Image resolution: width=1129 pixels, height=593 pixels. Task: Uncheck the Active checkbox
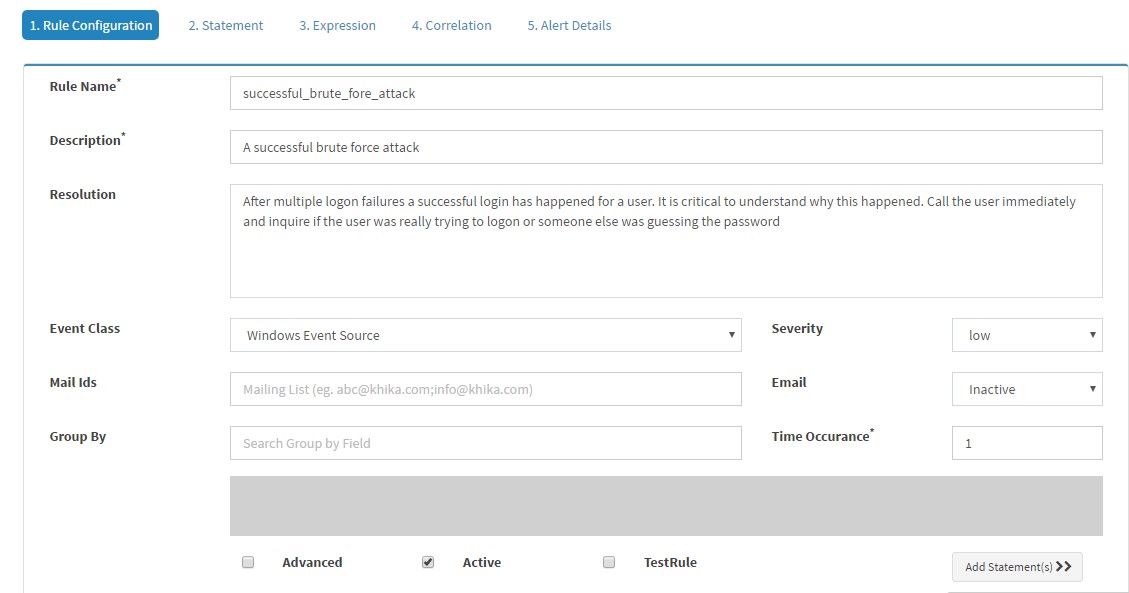428,562
